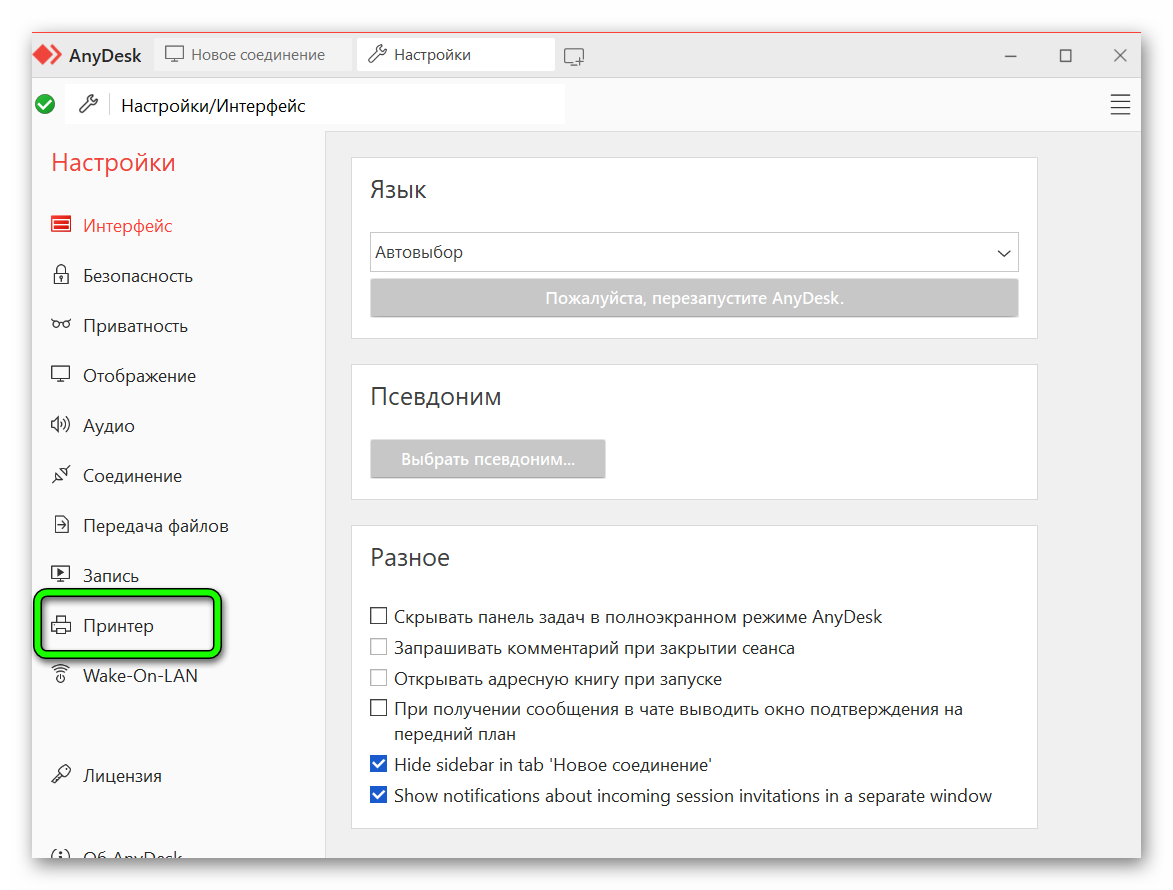Close the AnyDesk window
This screenshot has height=890, width=1173.
1120,56
